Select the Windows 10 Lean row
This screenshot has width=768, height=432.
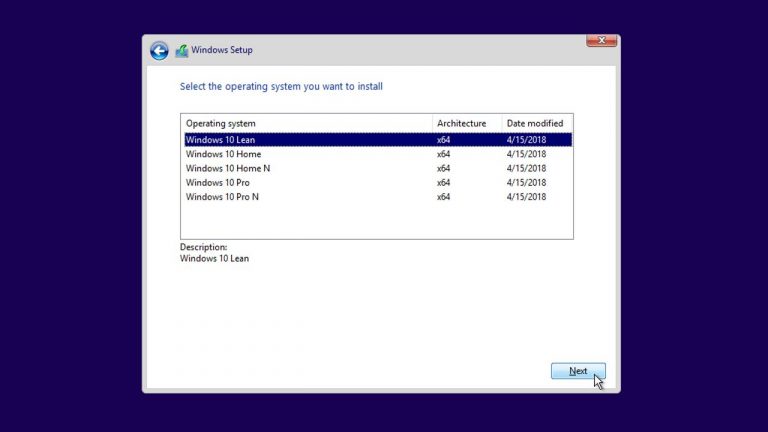[378, 140]
